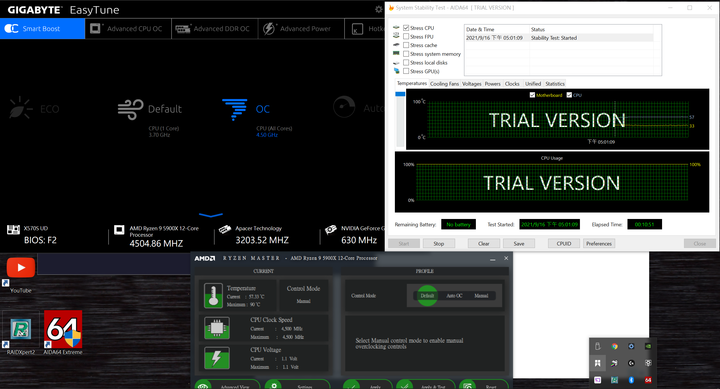720x389 pixels.
Task: Uncheck Stress CPU in AIDA64
Action: coord(406,28)
